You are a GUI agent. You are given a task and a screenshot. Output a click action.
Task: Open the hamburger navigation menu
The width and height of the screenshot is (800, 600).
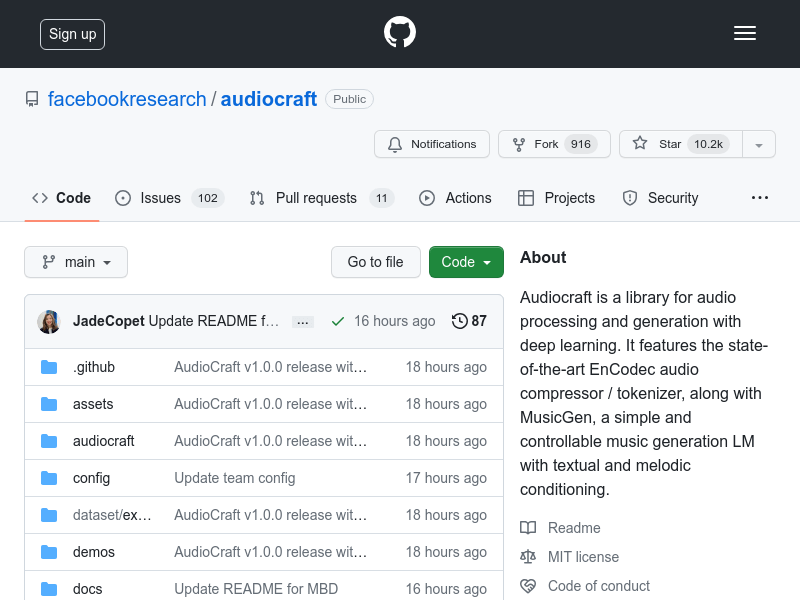tap(745, 33)
